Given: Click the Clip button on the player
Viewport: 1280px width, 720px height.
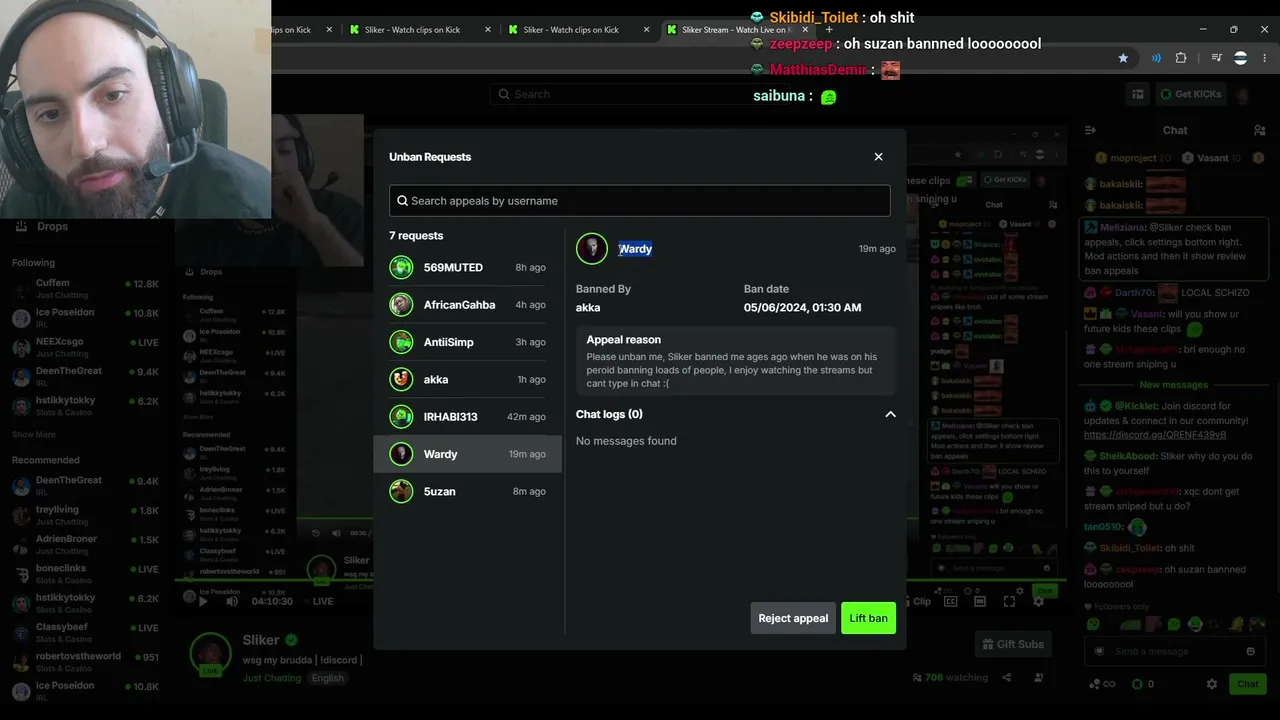Looking at the screenshot, I should tap(919, 601).
